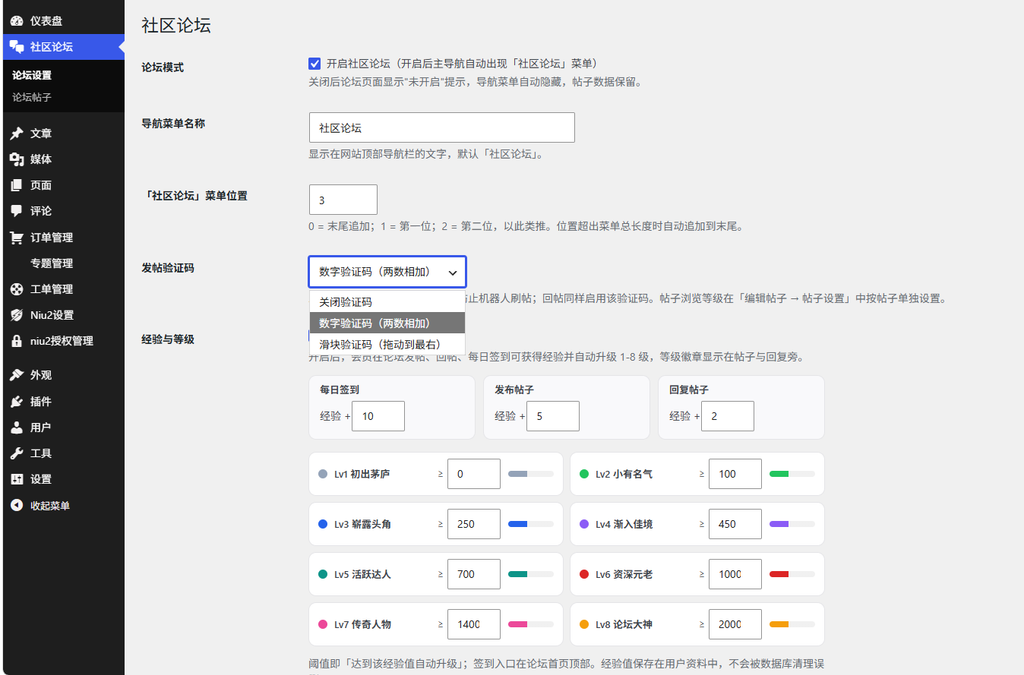Click the Lv3 threshold field showing 250
The image size is (1024, 675).
(474, 524)
